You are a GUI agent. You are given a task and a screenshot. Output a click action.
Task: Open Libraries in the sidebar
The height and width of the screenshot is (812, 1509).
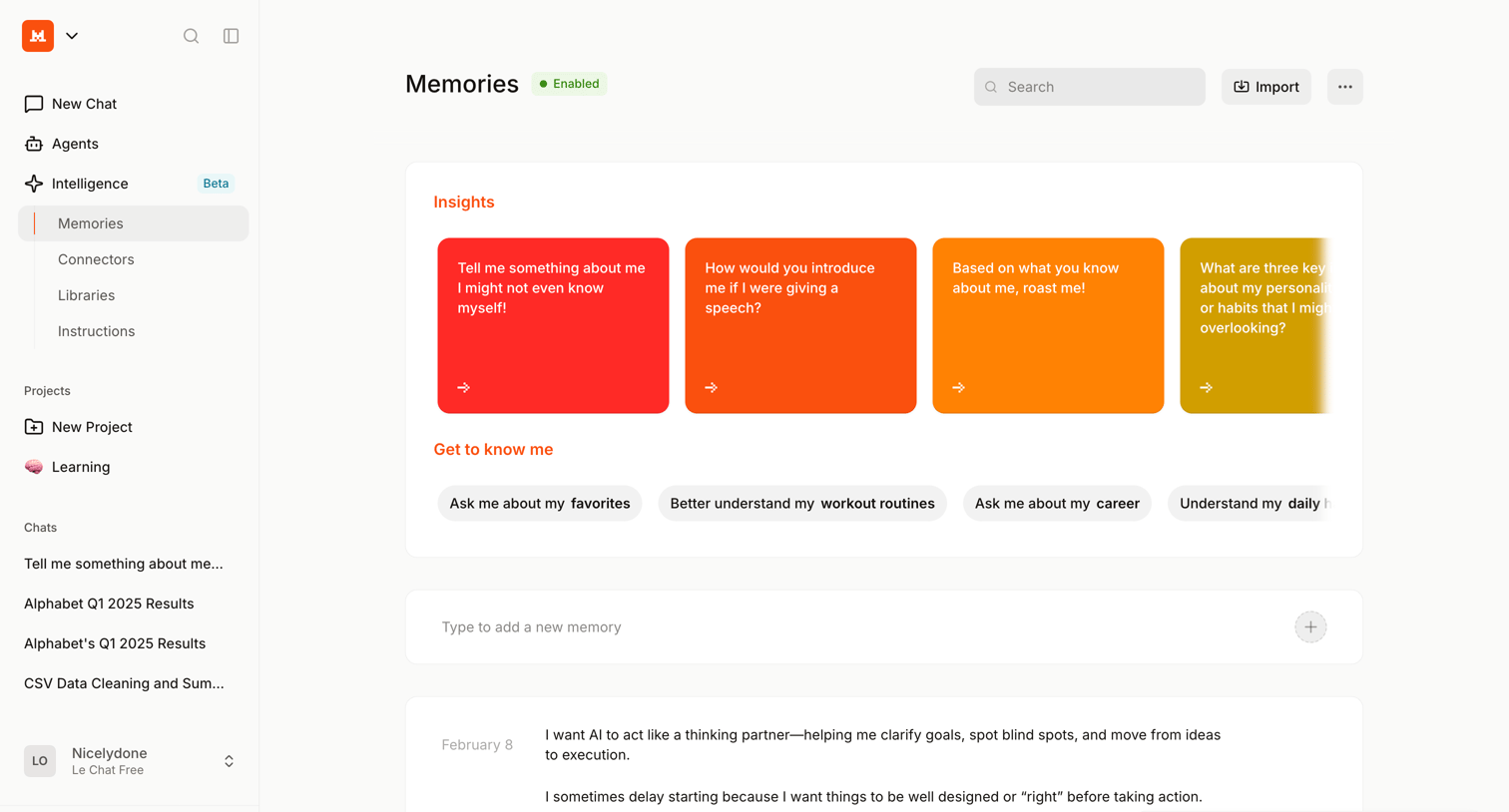86,295
